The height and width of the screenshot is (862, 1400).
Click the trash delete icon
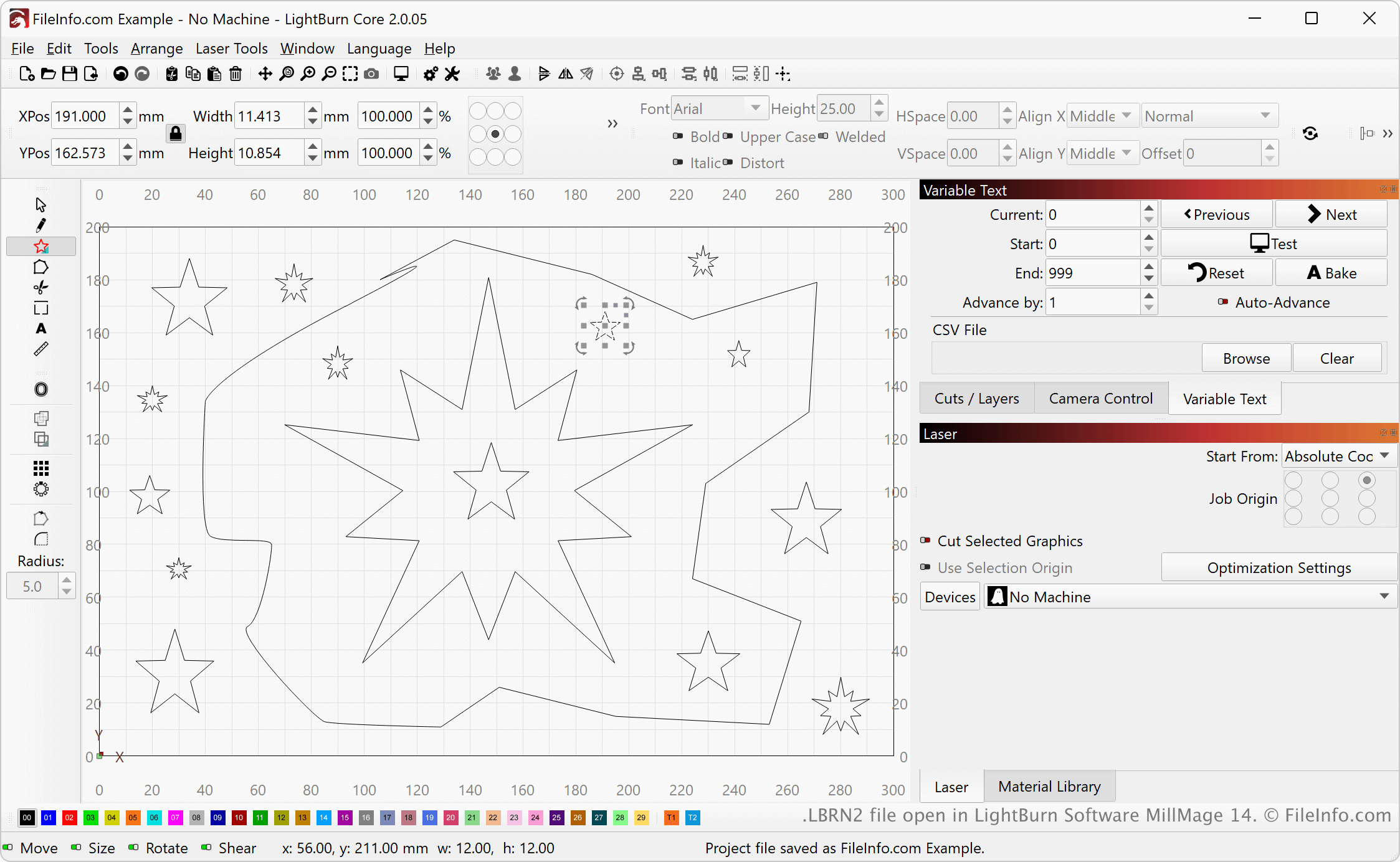tap(236, 74)
